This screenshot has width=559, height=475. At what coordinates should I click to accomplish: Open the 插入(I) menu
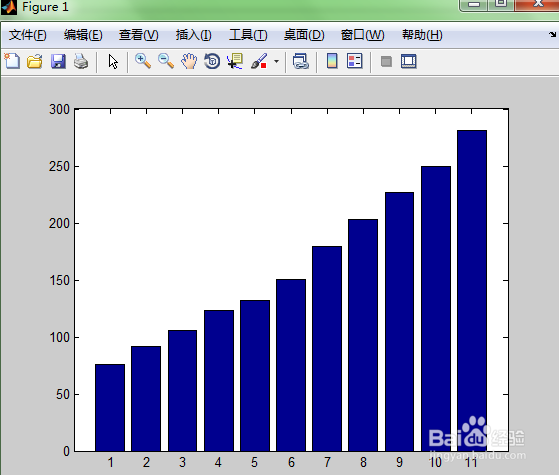click(x=194, y=35)
